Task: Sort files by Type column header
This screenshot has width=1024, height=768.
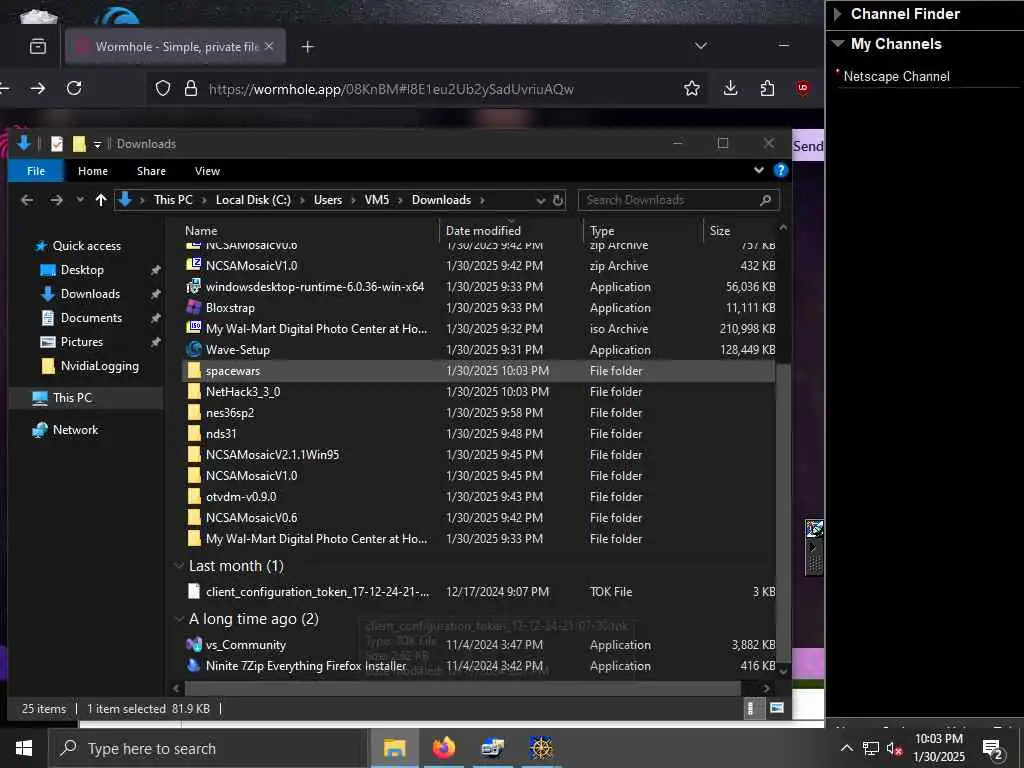Action: point(601,231)
